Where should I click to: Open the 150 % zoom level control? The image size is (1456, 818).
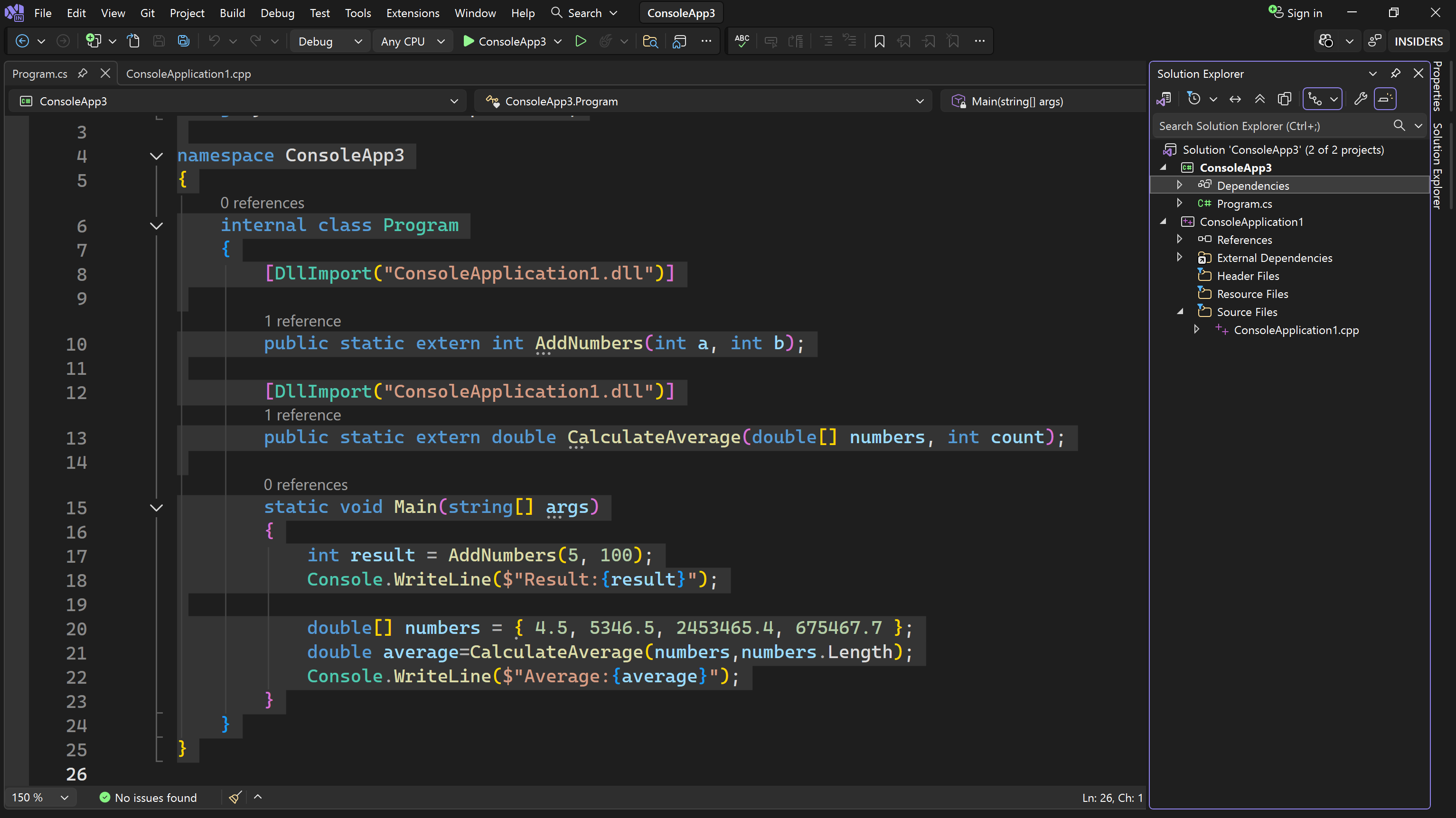click(39, 798)
